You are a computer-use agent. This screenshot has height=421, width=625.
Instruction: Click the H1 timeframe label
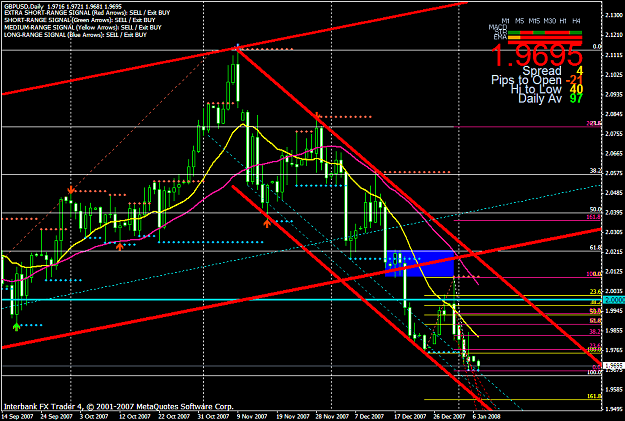(x=563, y=21)
